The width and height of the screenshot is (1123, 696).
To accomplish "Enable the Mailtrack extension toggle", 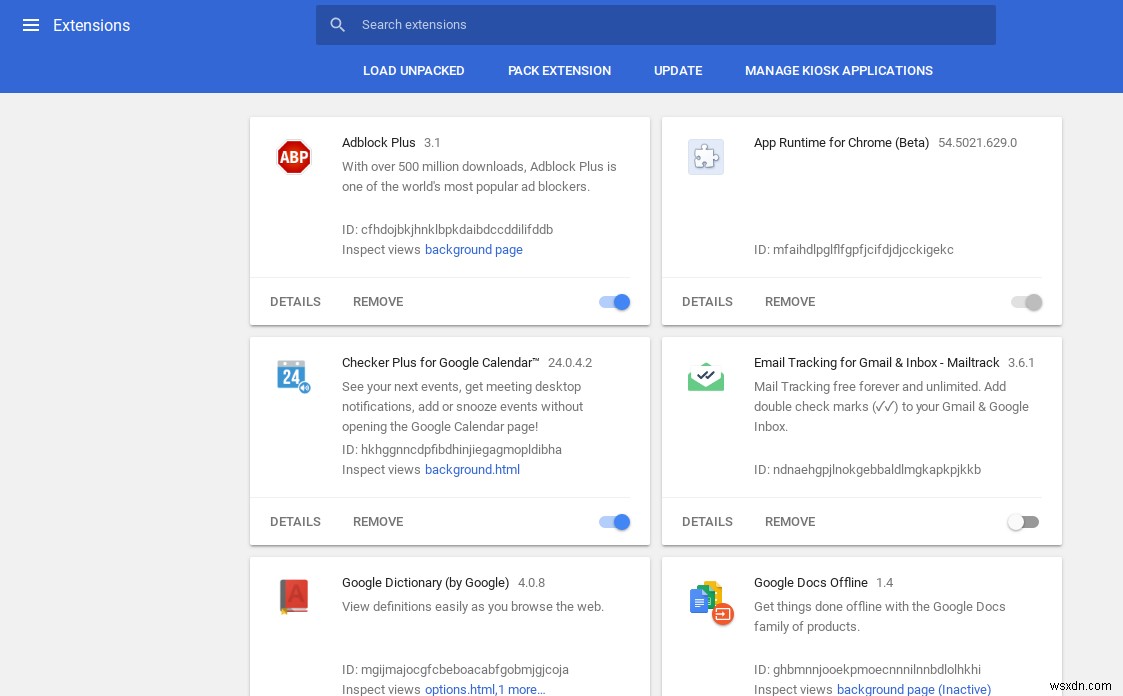I will point(1023,522).
